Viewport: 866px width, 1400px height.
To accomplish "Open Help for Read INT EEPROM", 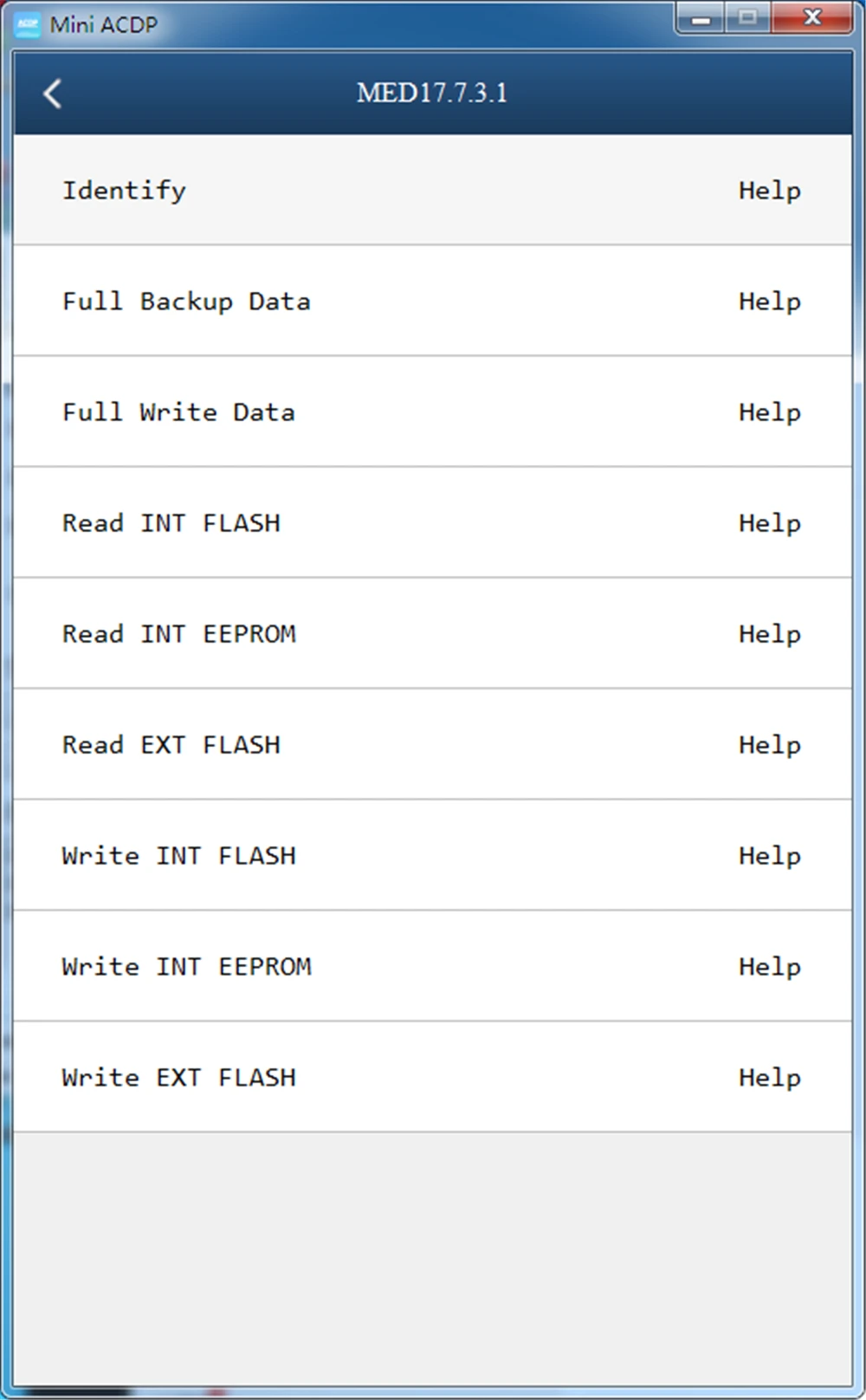I will pyautogui.click(x=769, y=634).
